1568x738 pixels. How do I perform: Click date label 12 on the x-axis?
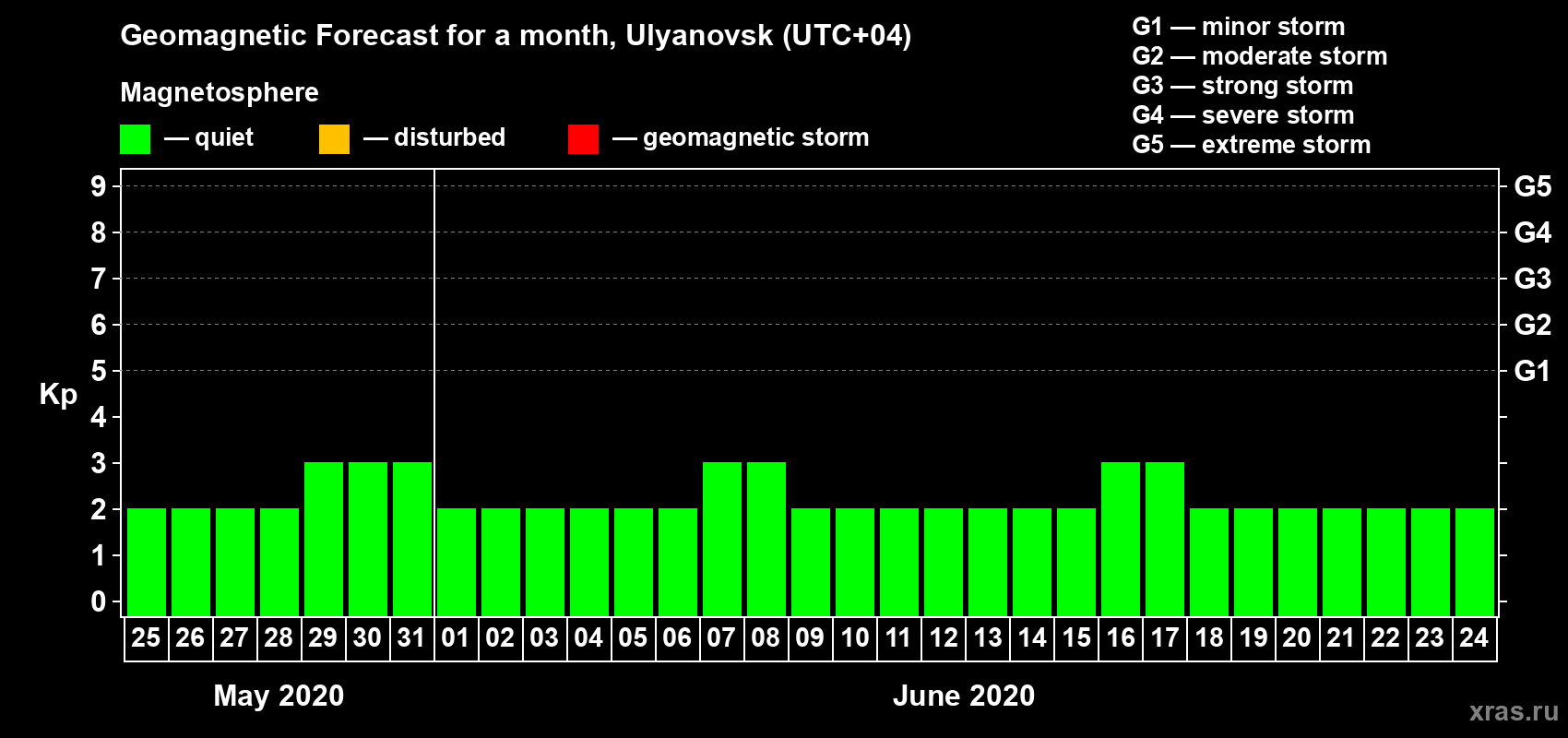[x=944, y=637]
